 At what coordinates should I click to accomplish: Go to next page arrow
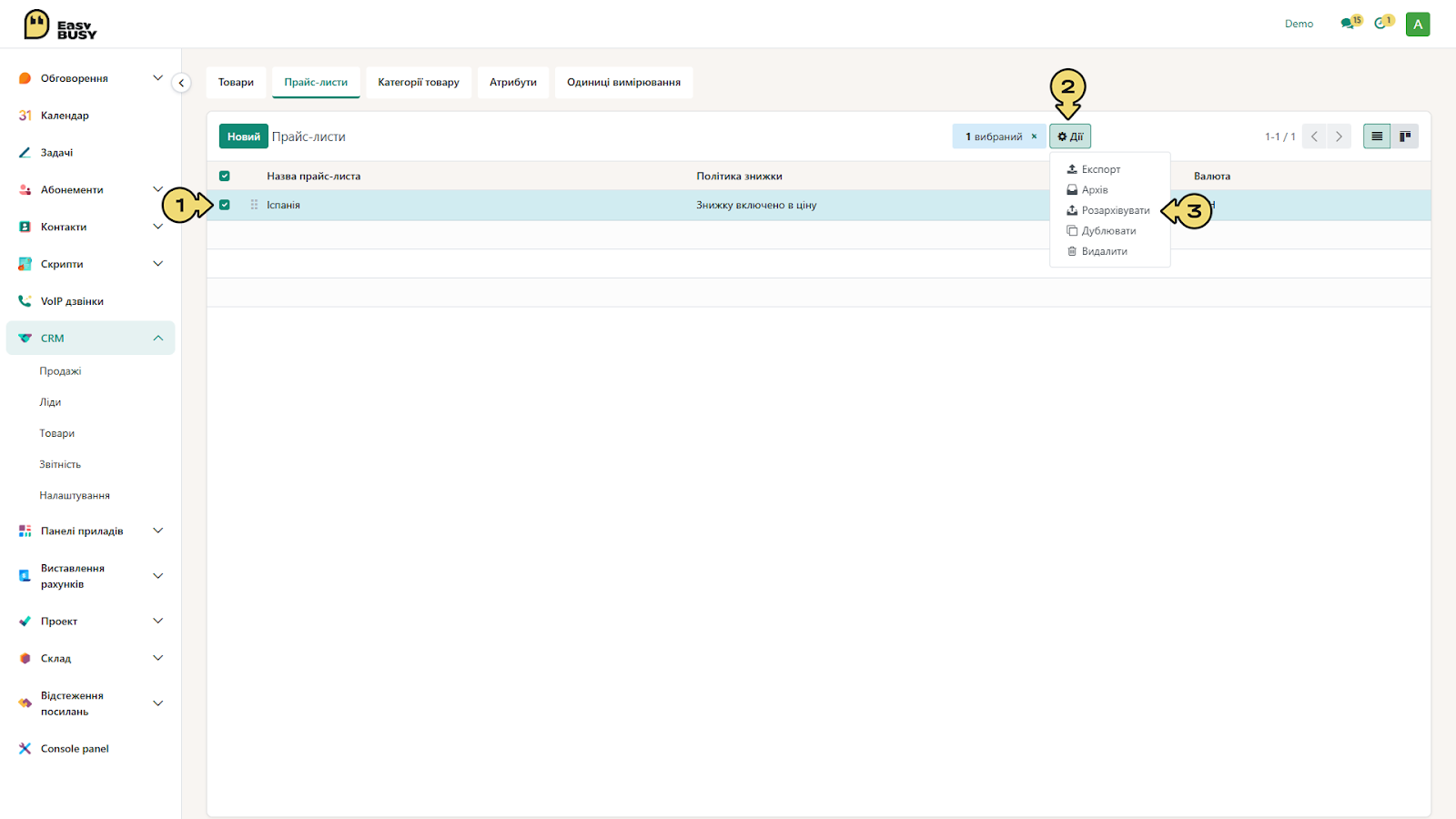click(1339, 136)
